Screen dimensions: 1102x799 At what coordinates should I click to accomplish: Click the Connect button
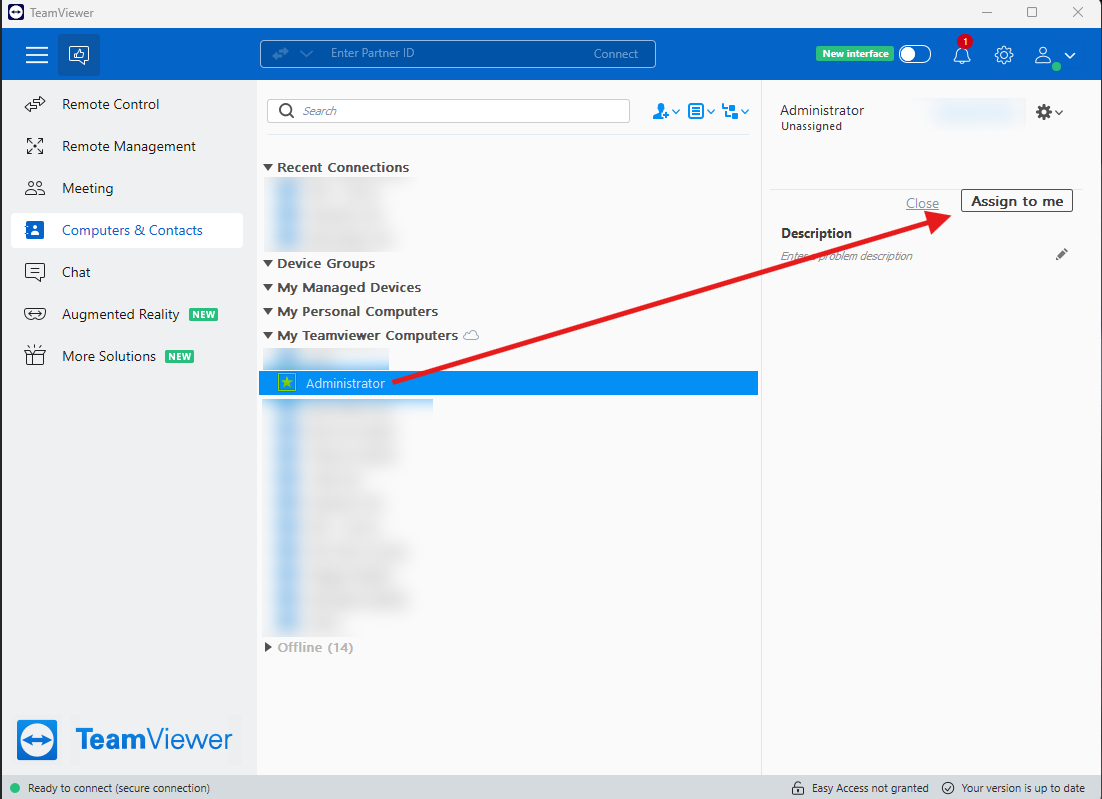tap(616, 53)
